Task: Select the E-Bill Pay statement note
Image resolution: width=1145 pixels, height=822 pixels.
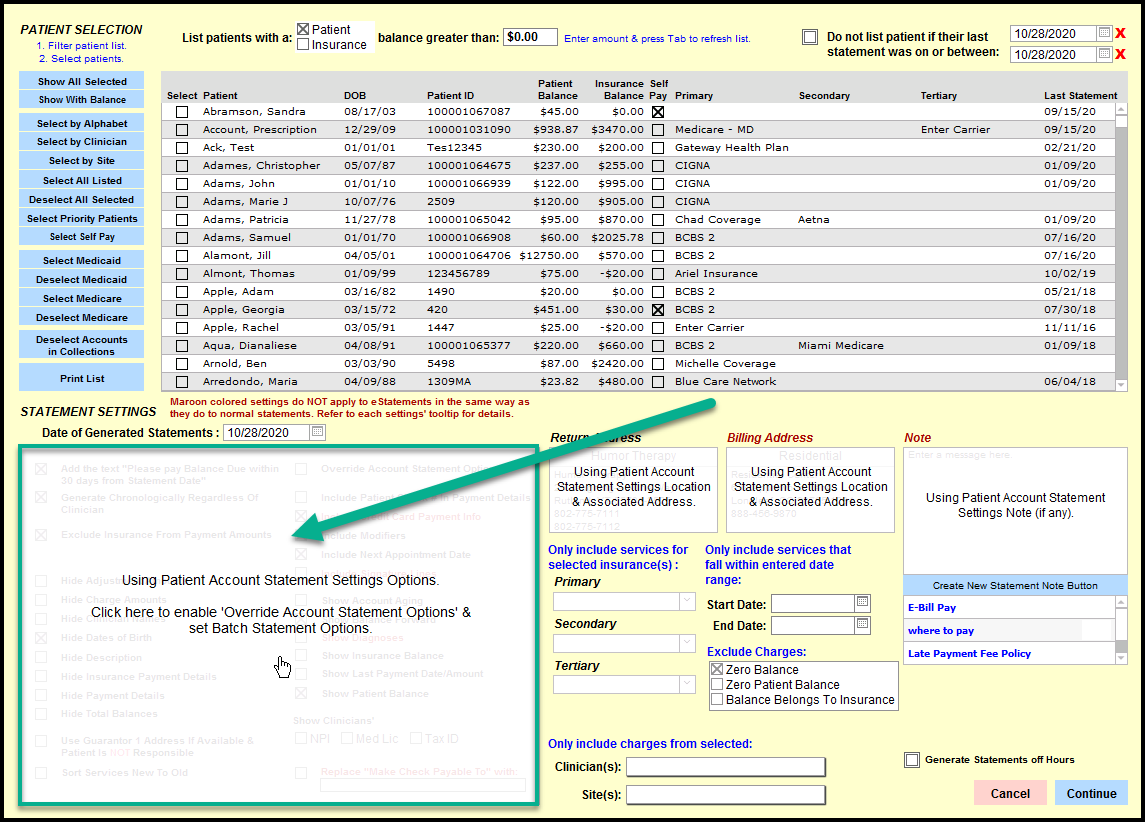Action: (932, 607)
